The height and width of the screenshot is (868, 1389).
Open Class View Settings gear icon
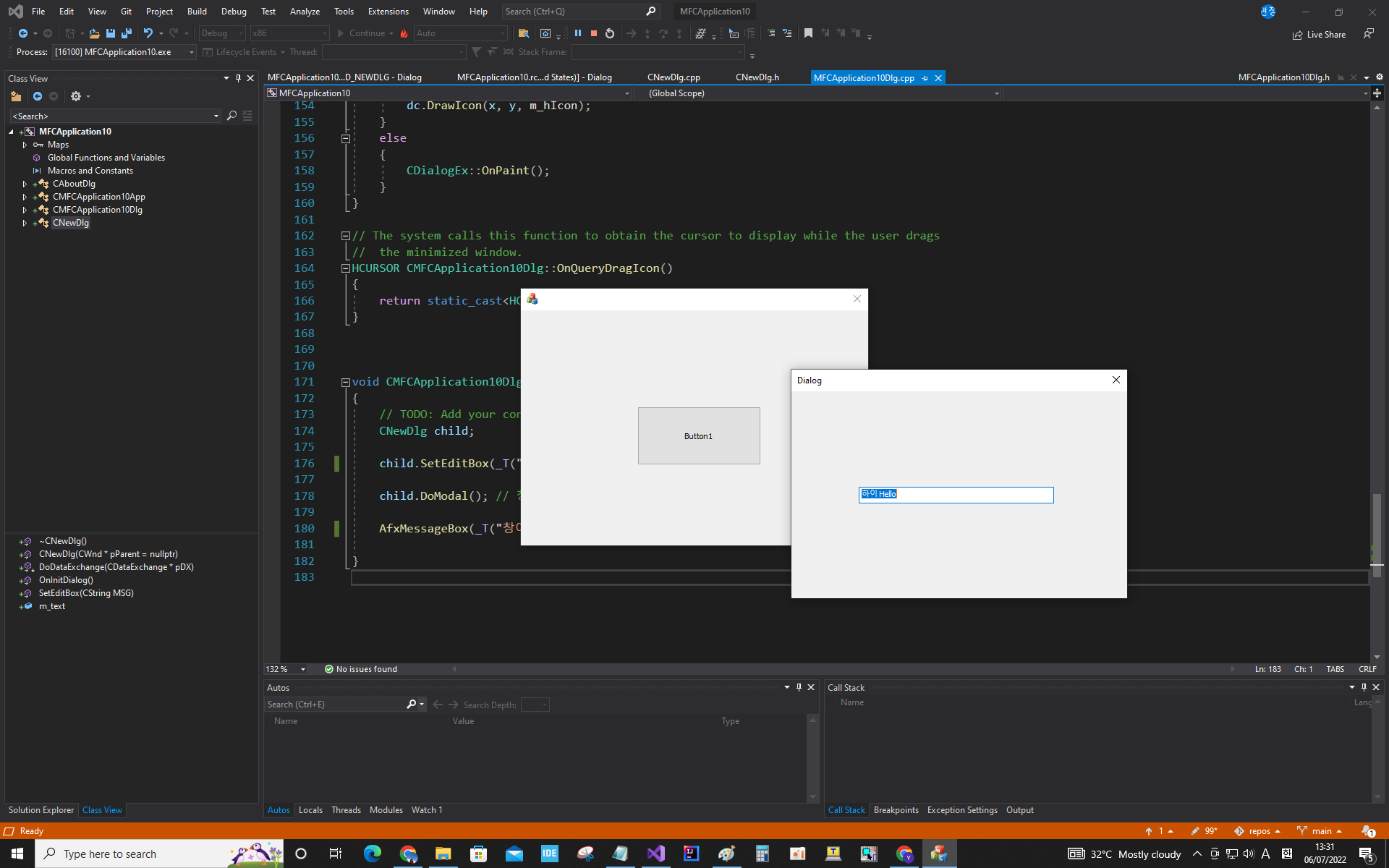coord(76,96)
